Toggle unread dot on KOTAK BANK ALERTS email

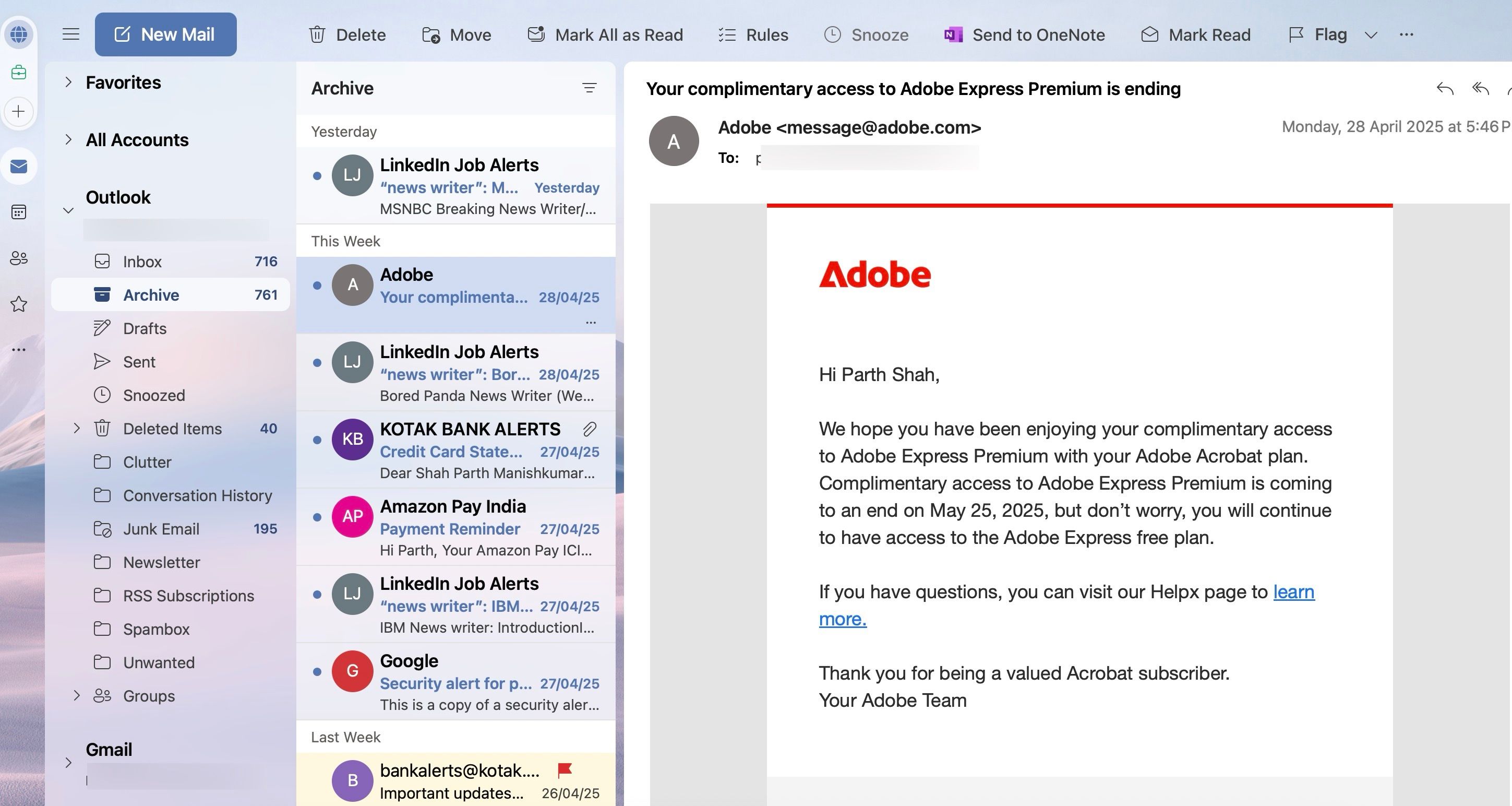click(x=317, y=440)
